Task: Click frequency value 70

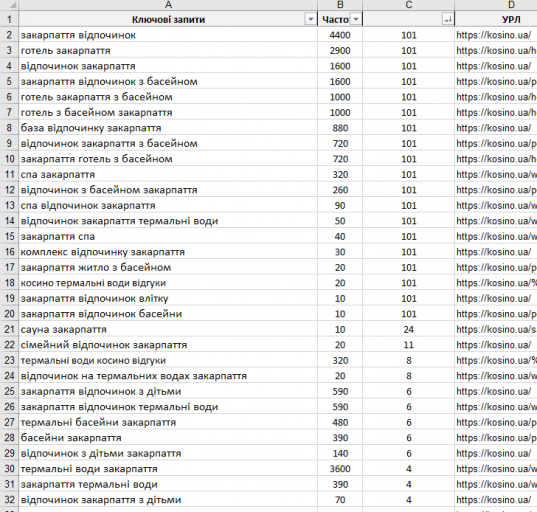Action: 340,500
